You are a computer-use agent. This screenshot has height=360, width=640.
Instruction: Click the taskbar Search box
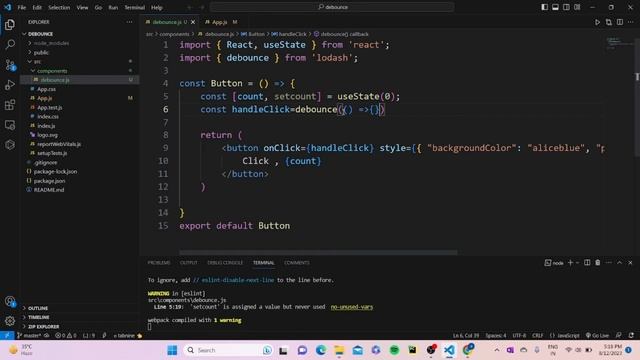[229, 350]
